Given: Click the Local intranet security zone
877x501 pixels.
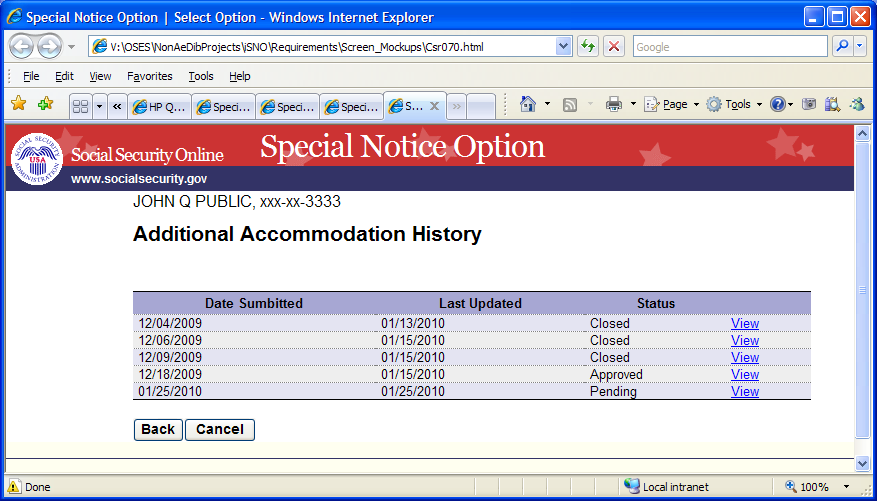Looking at the screenshot, I should 666,487.
